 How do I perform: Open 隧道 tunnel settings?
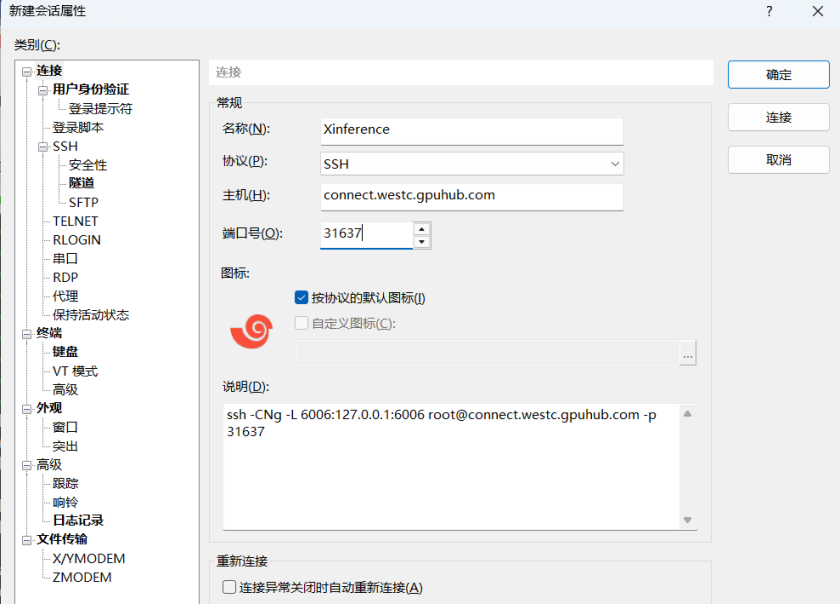click(x=81, y=183)
